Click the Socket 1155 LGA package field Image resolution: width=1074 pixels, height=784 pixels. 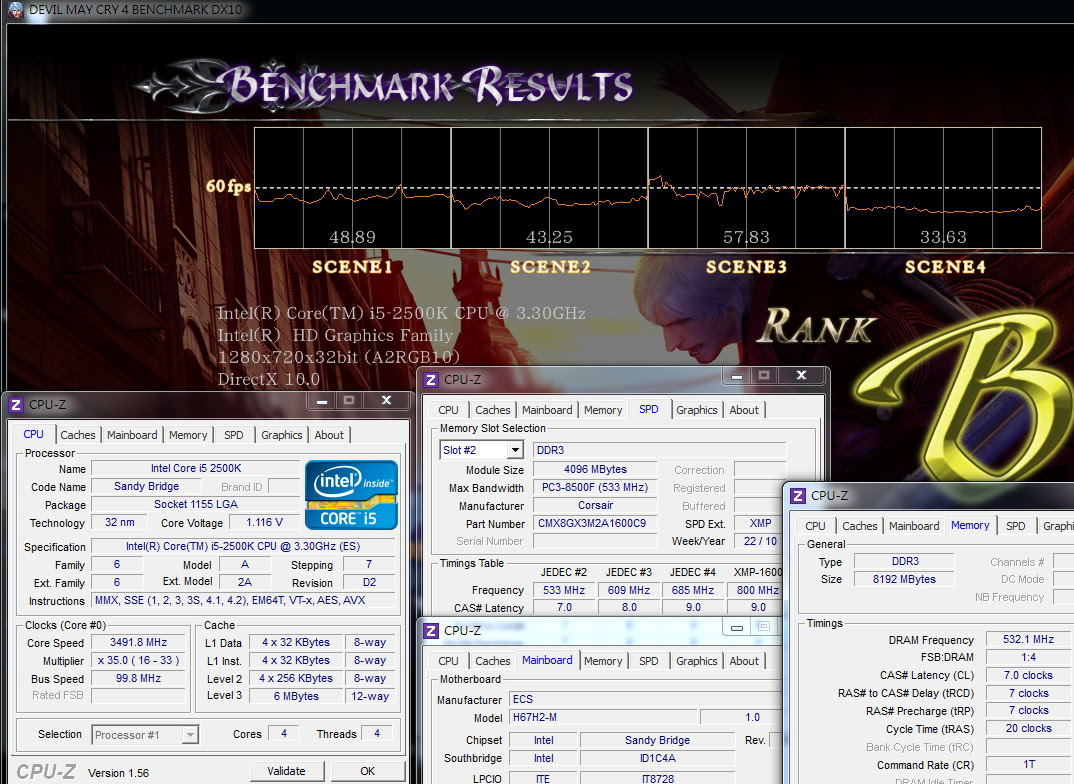pos(196,504)
